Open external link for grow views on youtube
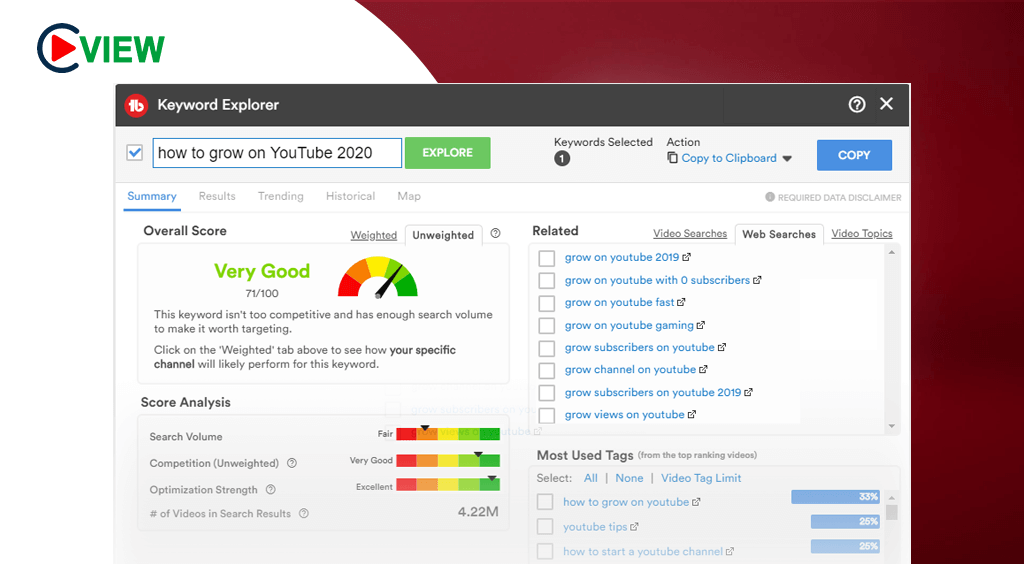This screenshot has height=564, width=1024. pyautogui.click(x=692, y=415)
